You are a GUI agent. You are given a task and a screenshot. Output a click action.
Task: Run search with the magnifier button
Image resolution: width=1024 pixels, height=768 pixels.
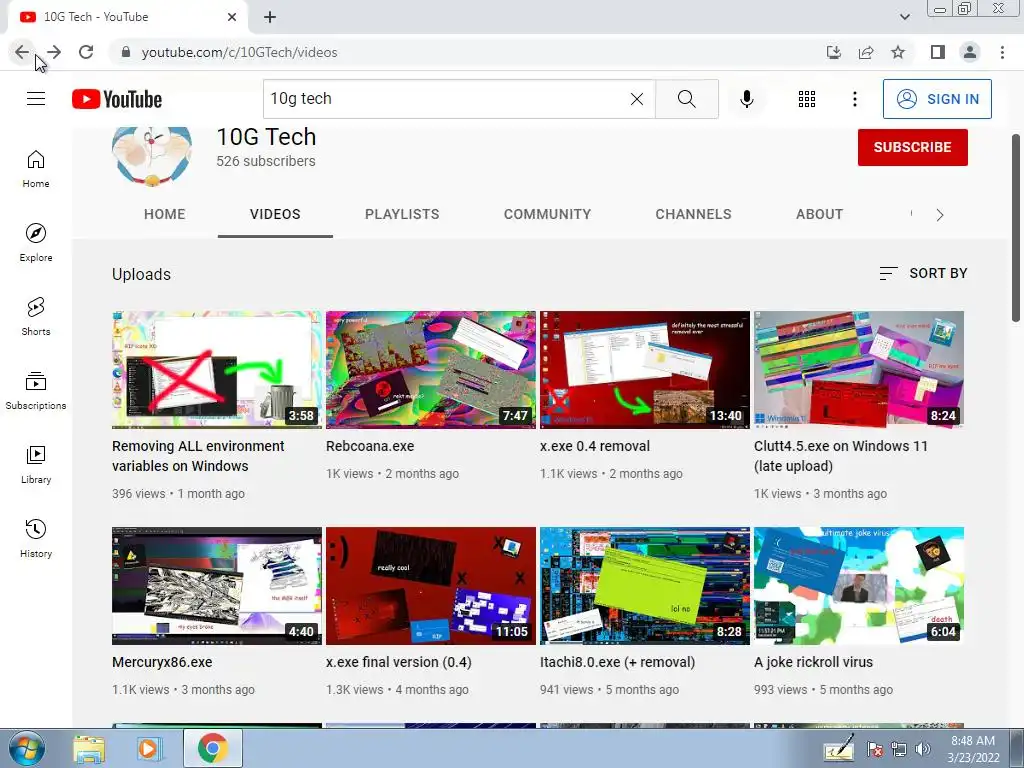coord(686,99)
